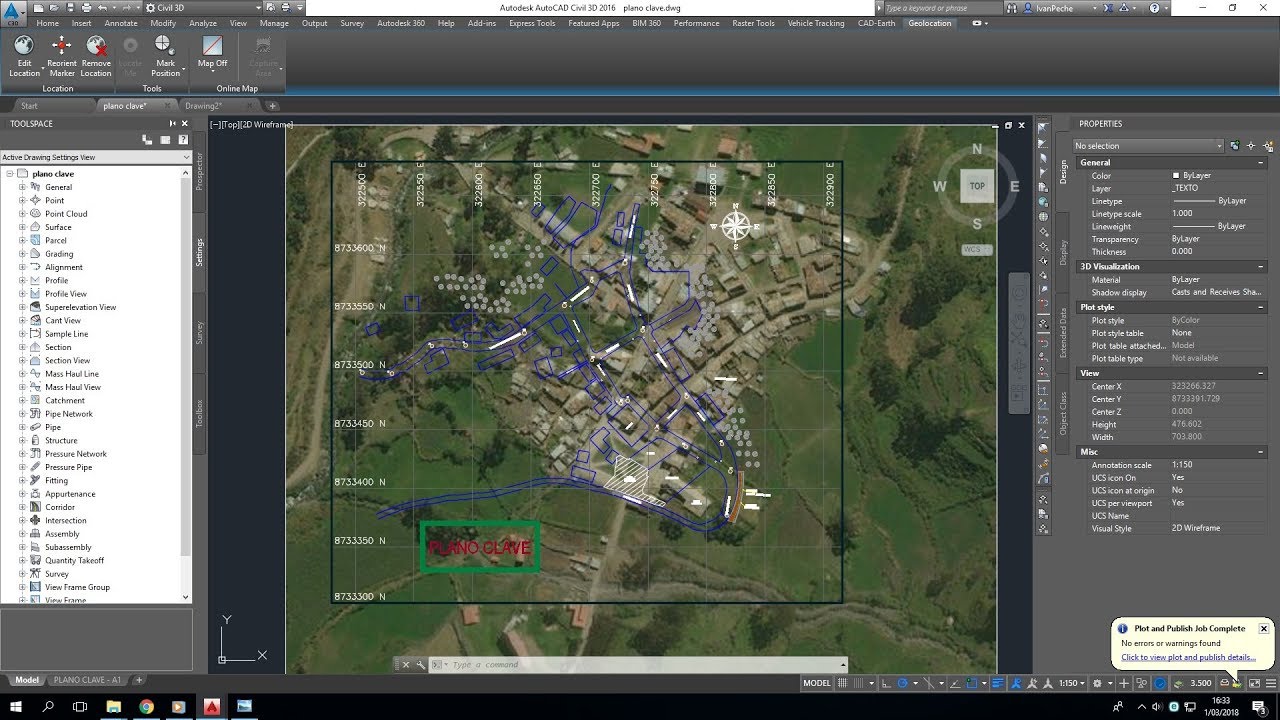Click the Lineweight ByLayer line sample
The width and height of the screenshot is (1280, 720).
(x=1194, y=227)
